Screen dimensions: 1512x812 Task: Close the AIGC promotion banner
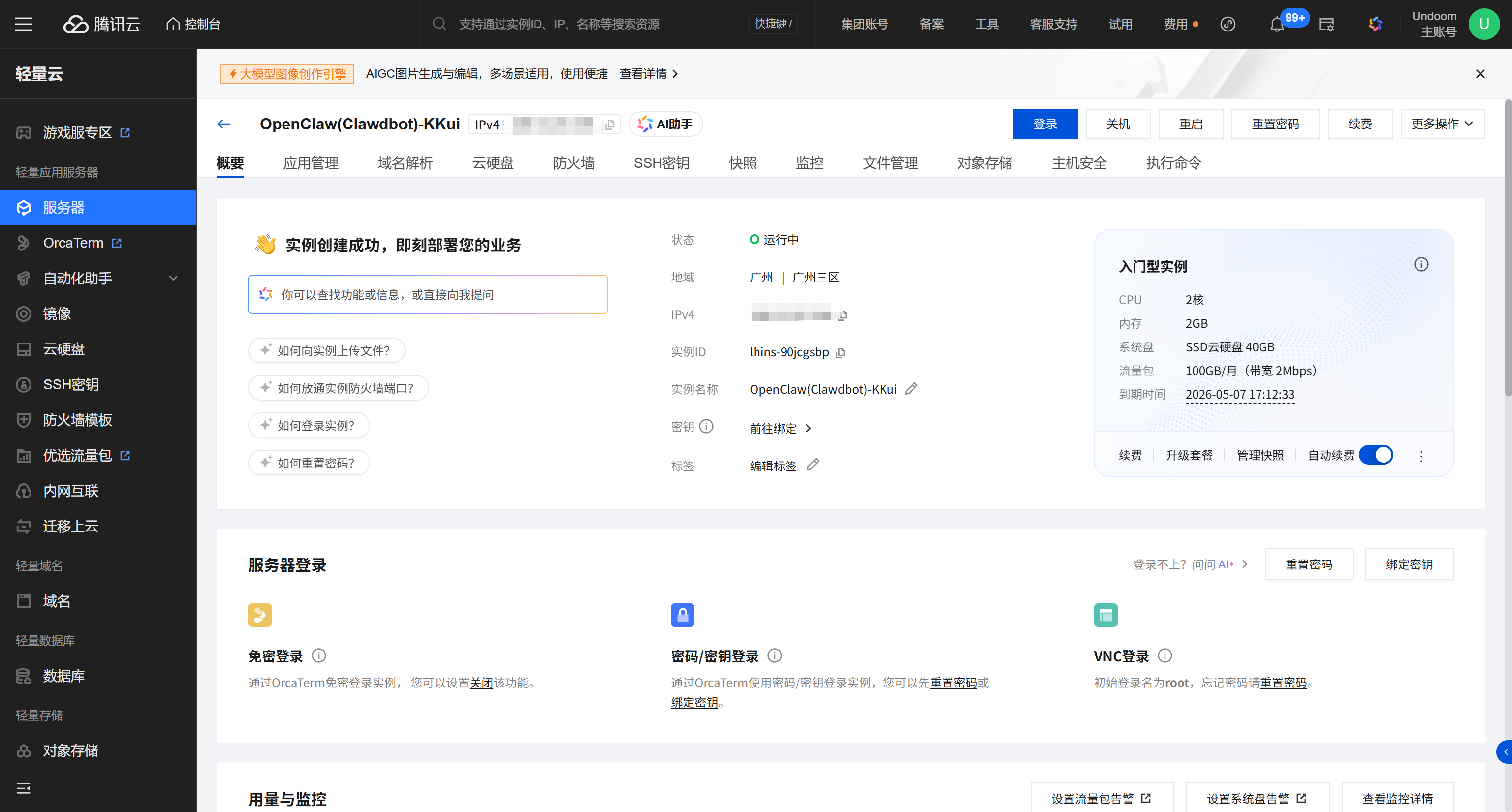click(x=1480, y=74)
